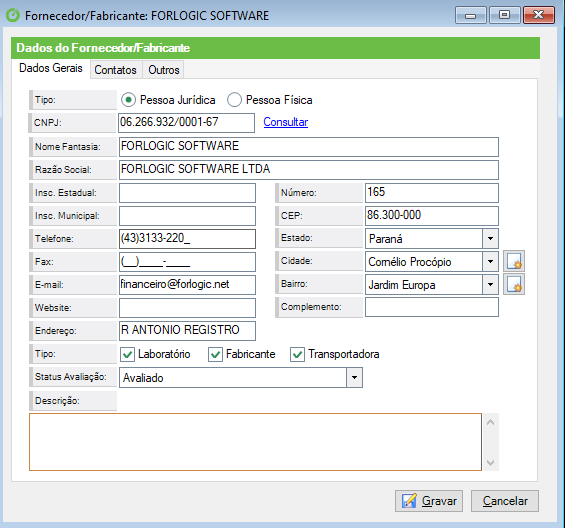Select the Pessoa Física radio button

pos(234,100)
